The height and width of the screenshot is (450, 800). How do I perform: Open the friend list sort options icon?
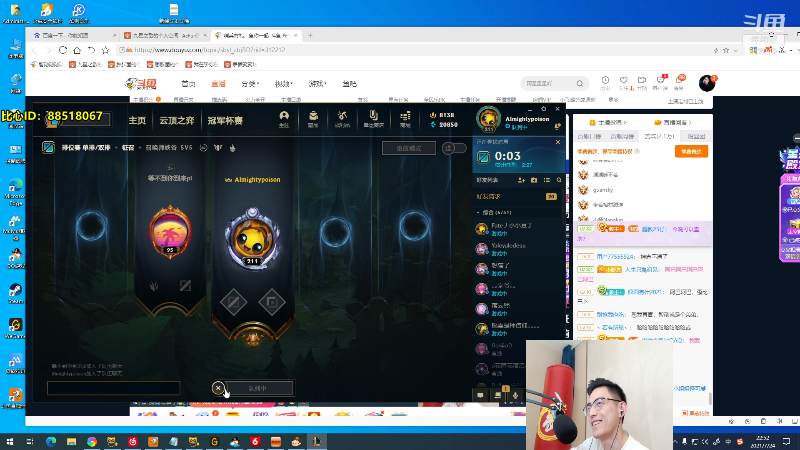546,180
